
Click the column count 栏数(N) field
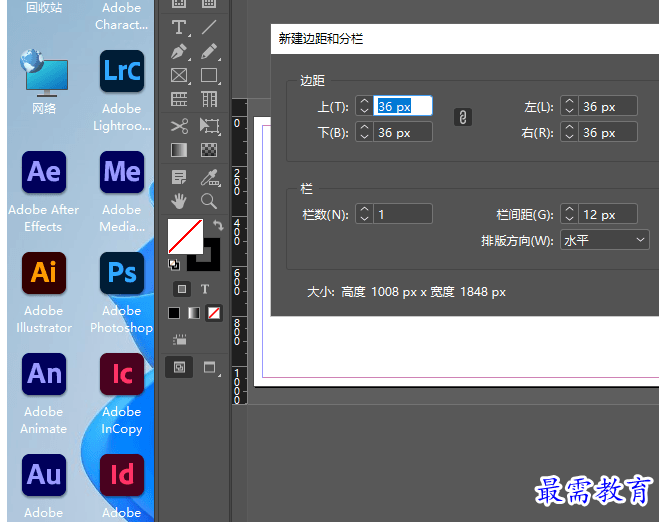(402, 214)
